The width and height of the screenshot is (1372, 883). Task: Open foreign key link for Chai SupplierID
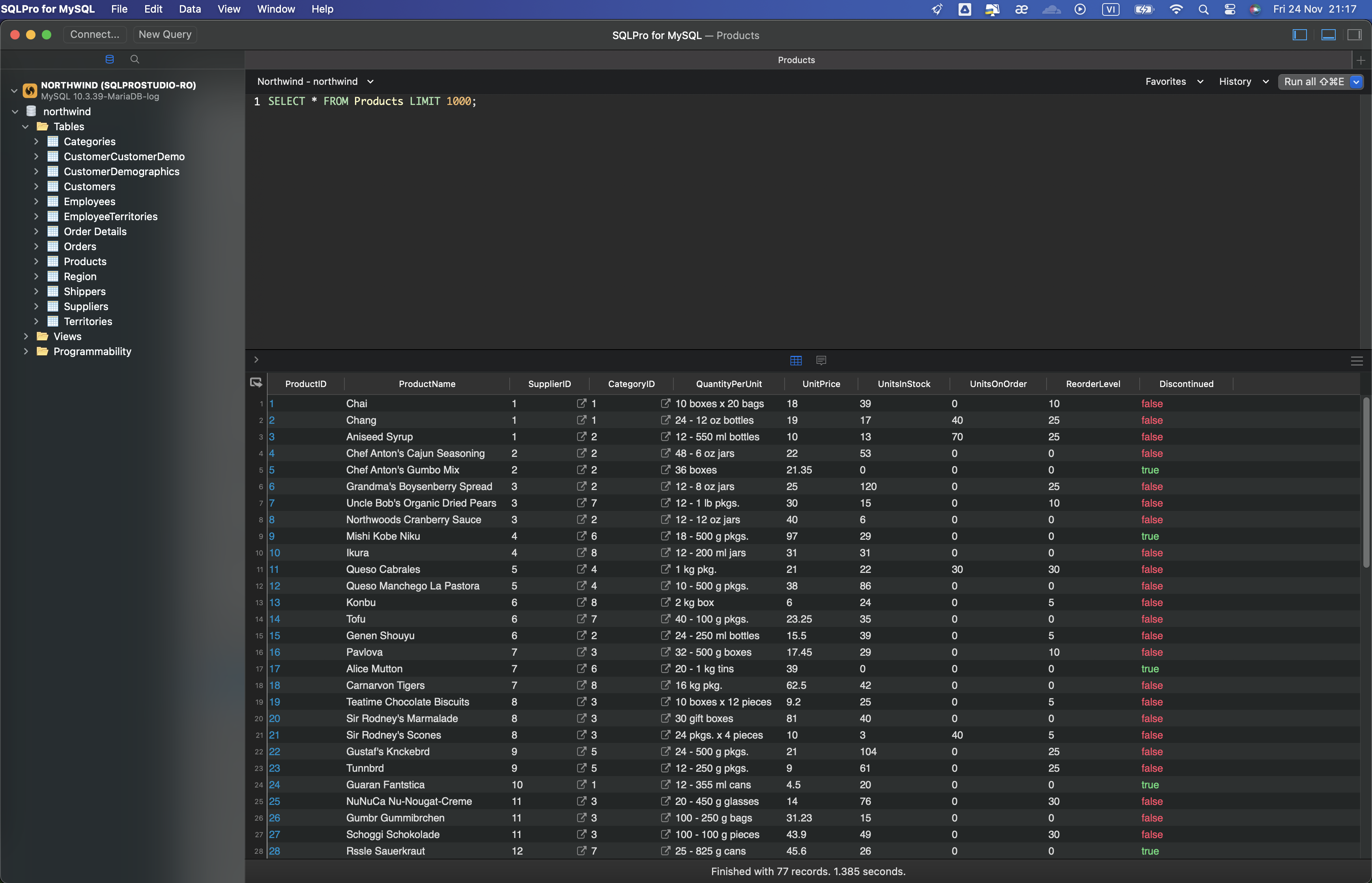click(x=581, y=403)
